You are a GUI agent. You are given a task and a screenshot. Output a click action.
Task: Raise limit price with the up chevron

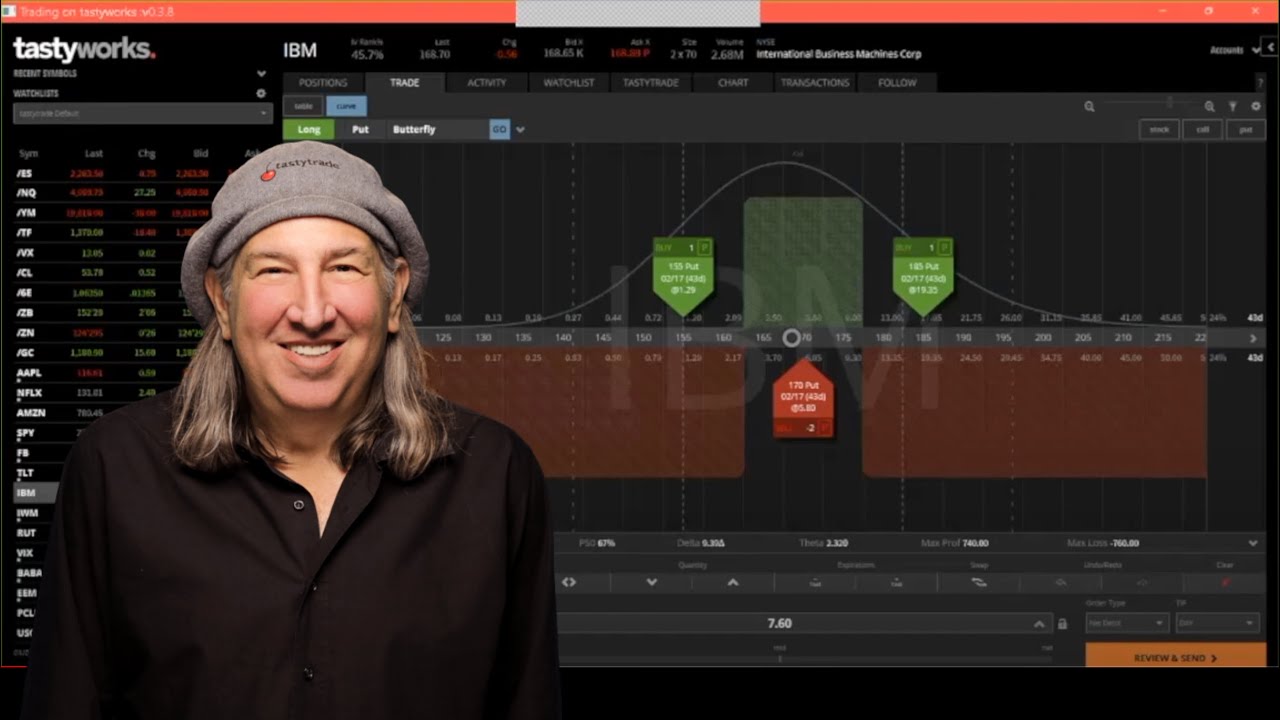(1040, 624)
